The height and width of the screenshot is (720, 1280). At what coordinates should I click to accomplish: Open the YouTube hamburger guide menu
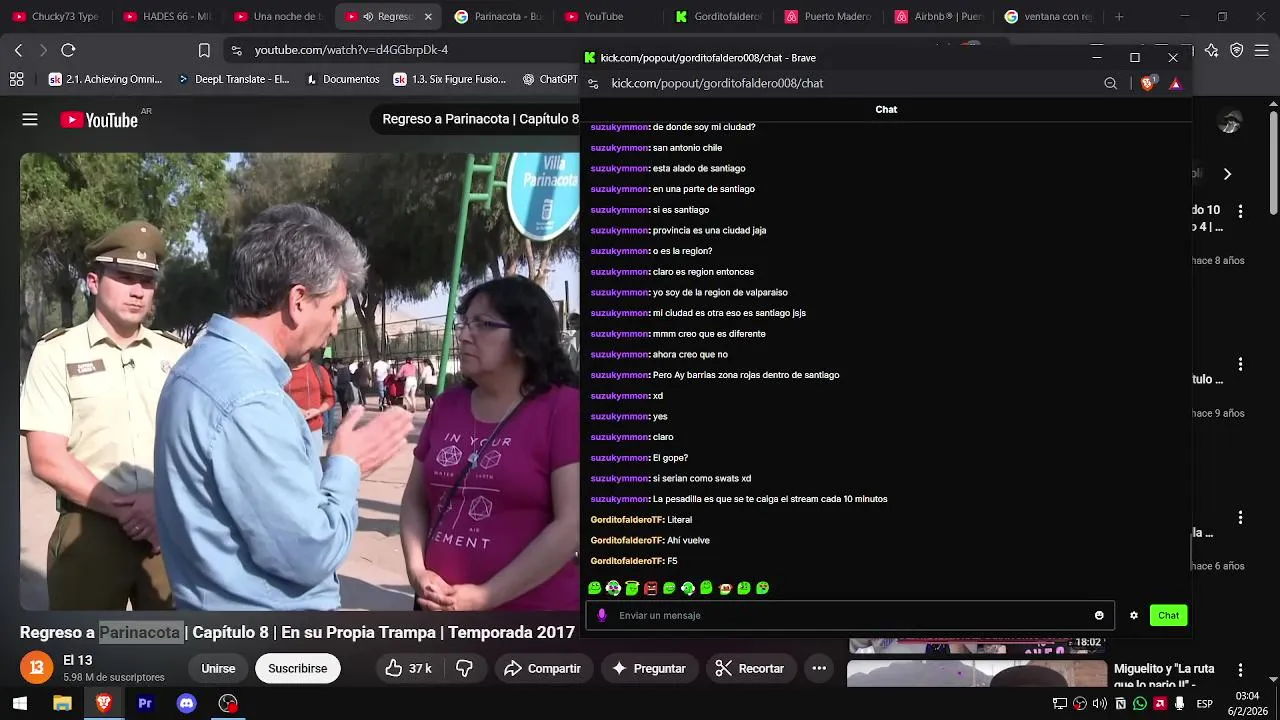(30, 120)
